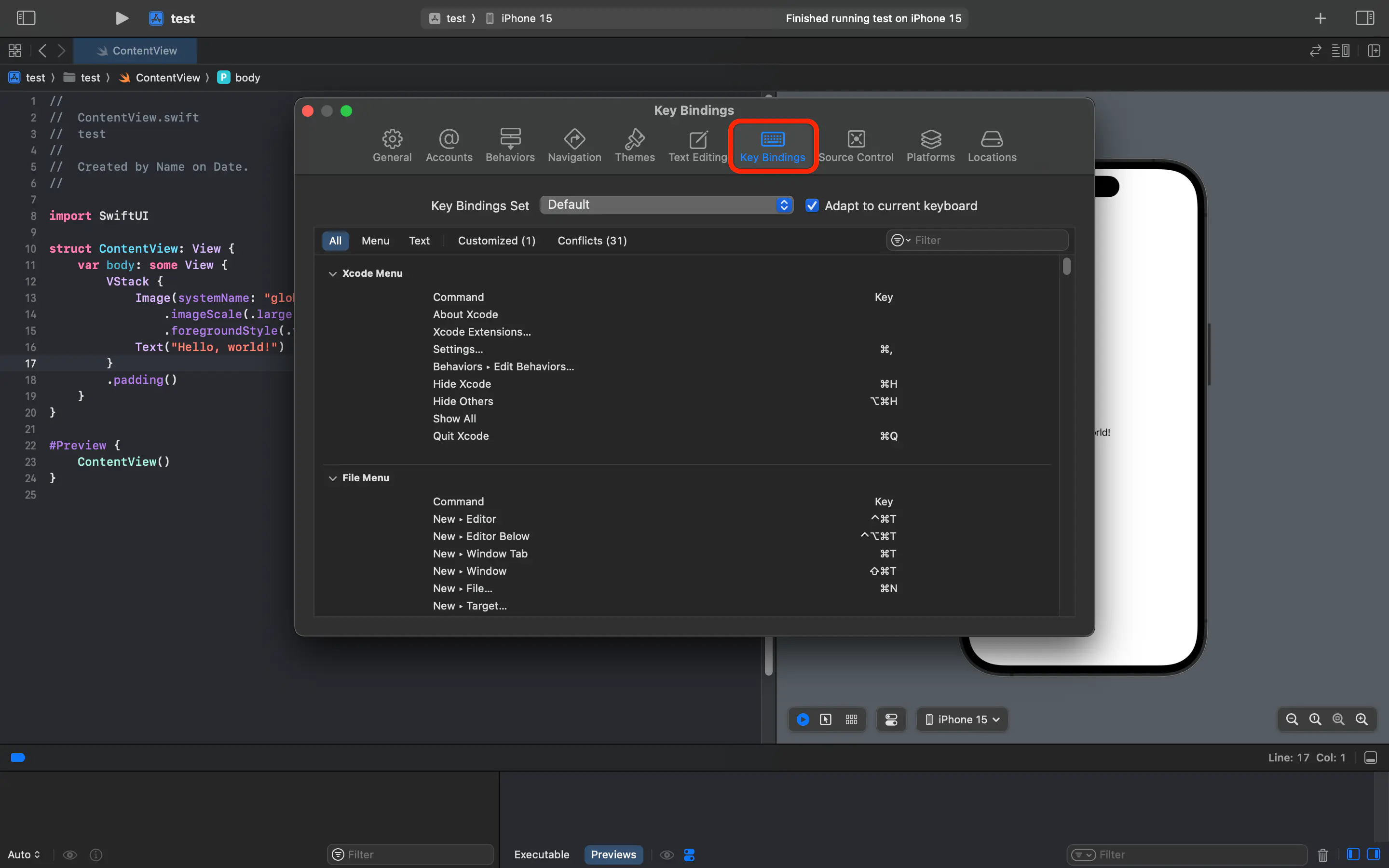Open Text Editing settings pane
This screenshot has height=868, width=1389.
pyautogui.click(x=697, y=145)
